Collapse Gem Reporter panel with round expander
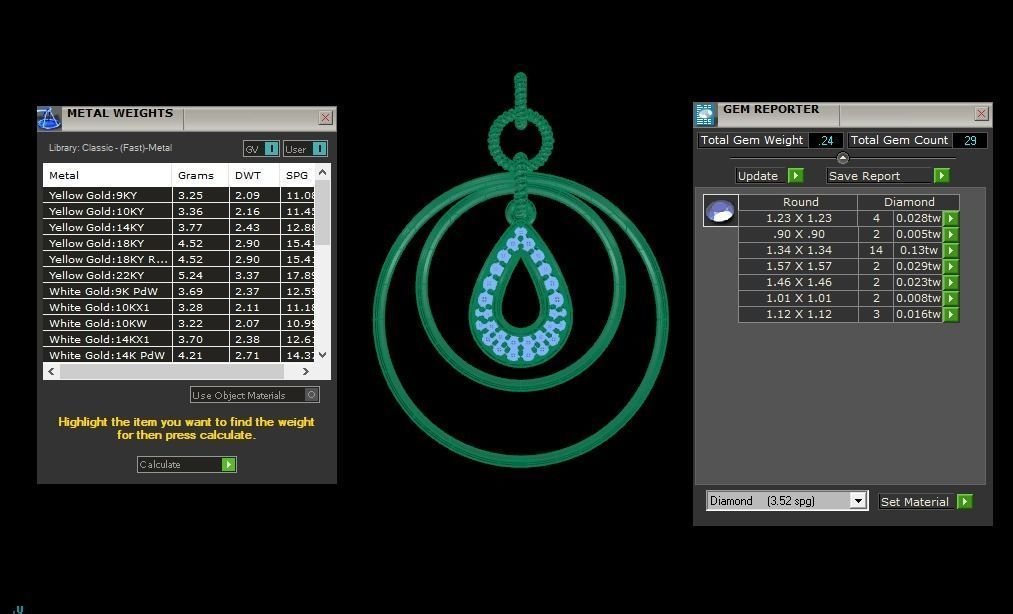 pyautogui.click(x=842, y=158)
